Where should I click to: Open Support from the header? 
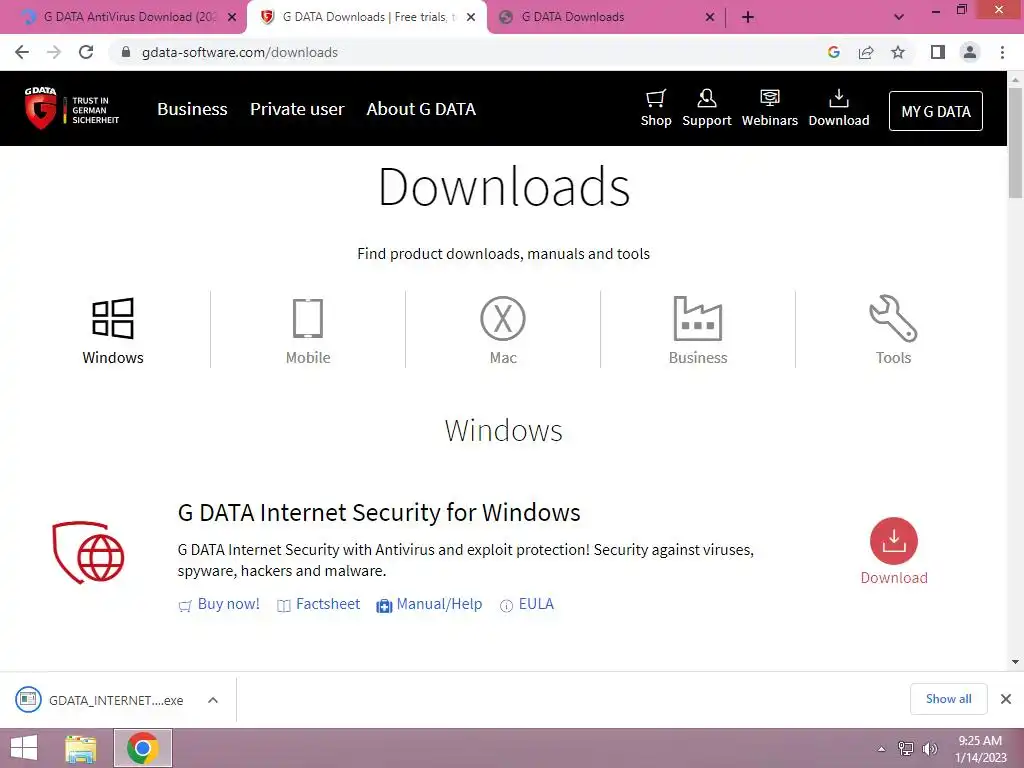[x=707, y=108]
